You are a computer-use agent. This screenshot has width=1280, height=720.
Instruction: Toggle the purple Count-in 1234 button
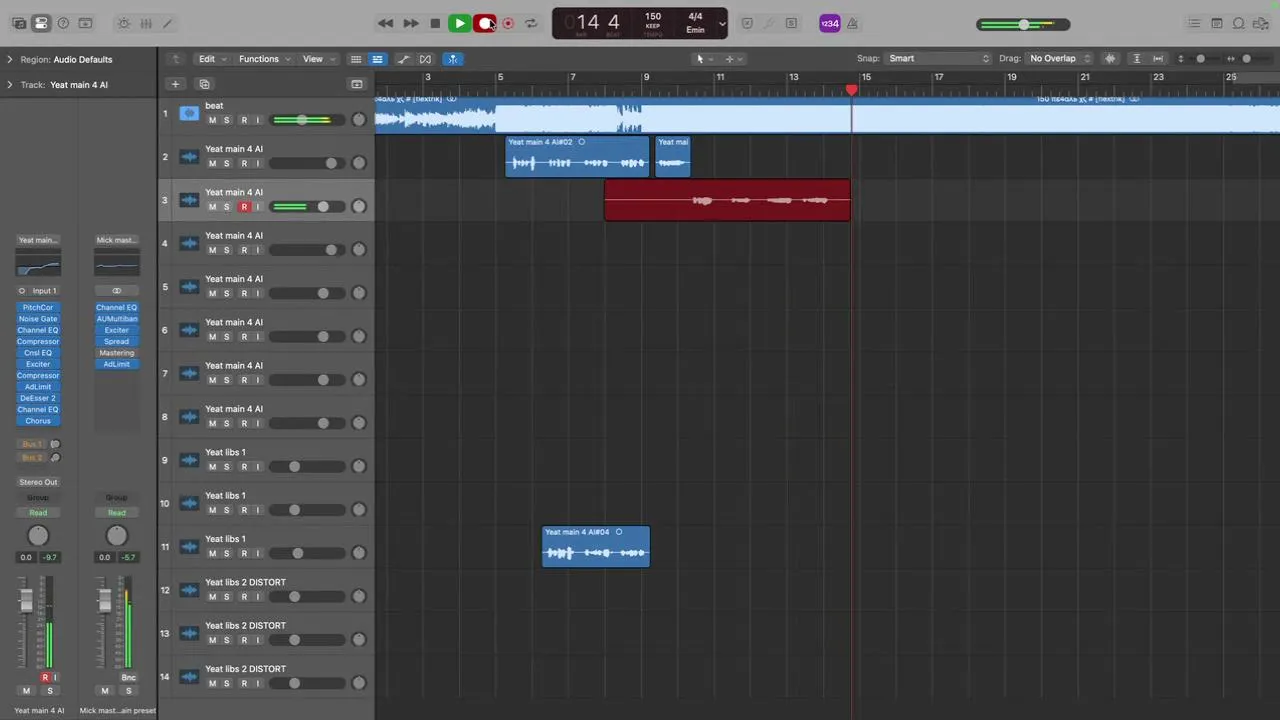[x=830, y=23]
